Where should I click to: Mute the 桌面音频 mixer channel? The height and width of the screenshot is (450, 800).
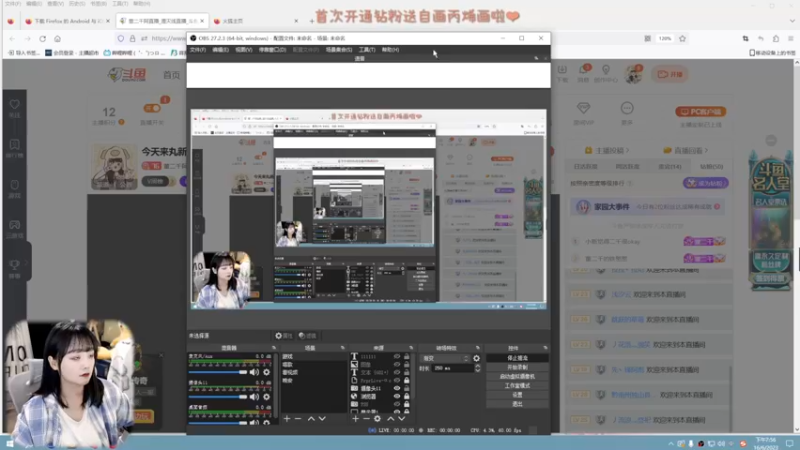pyautogui.click(x=254, y=422)
